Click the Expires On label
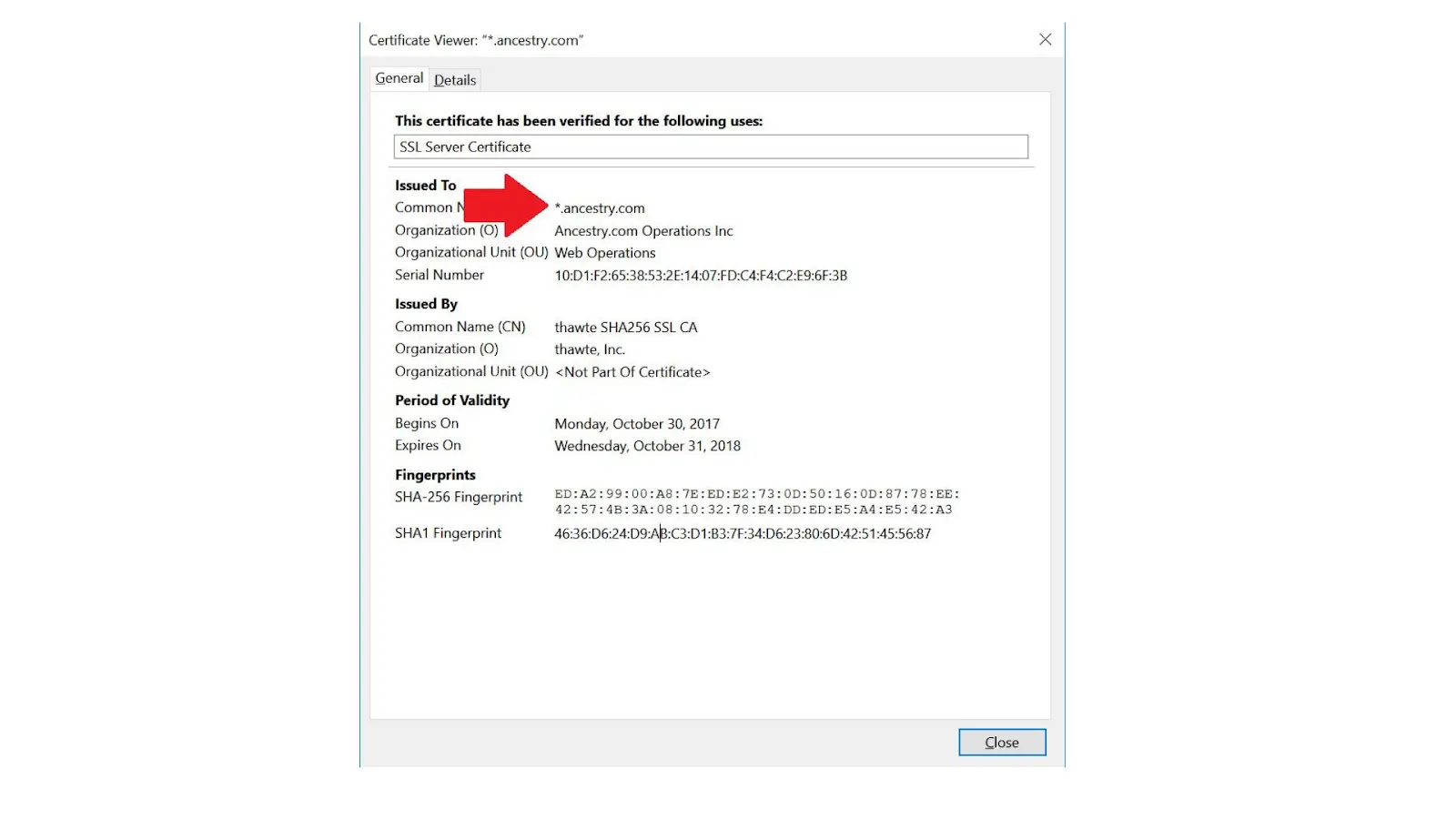The width and height of the screenshot is (1456, 819). (428, 445)
